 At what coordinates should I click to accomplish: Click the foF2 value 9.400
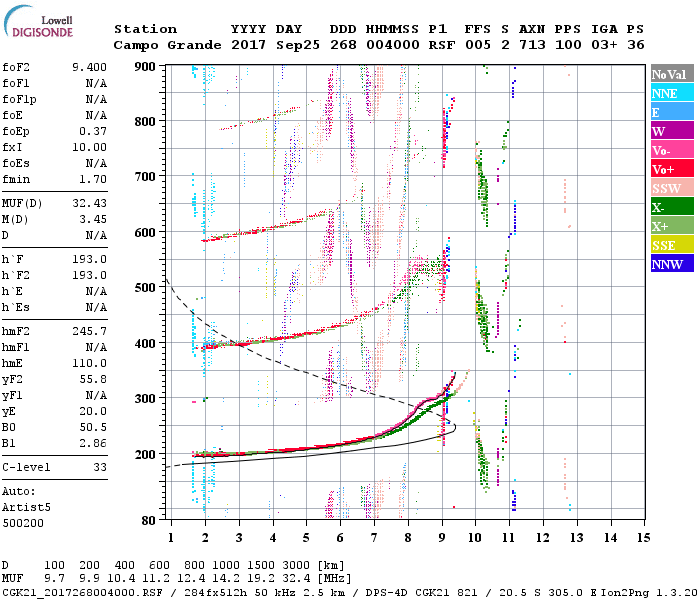89,67
